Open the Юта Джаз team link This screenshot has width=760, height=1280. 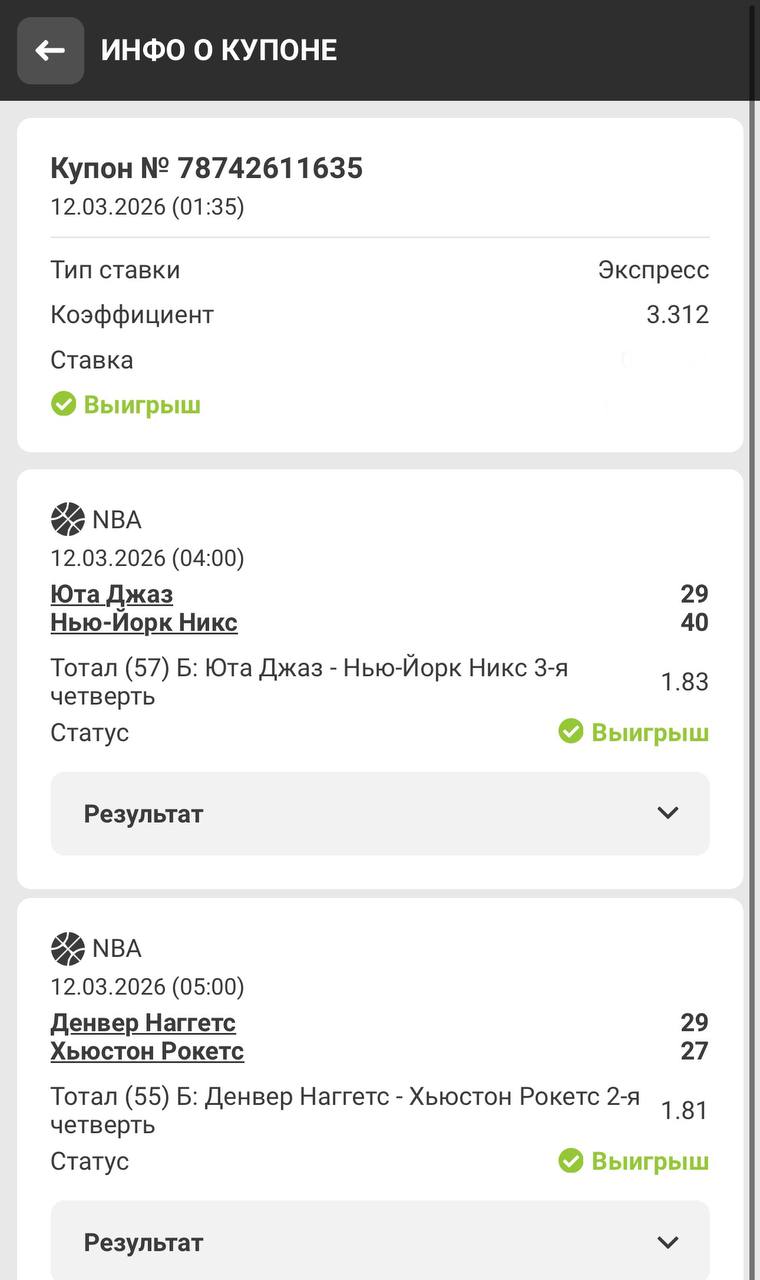[112, 594]
